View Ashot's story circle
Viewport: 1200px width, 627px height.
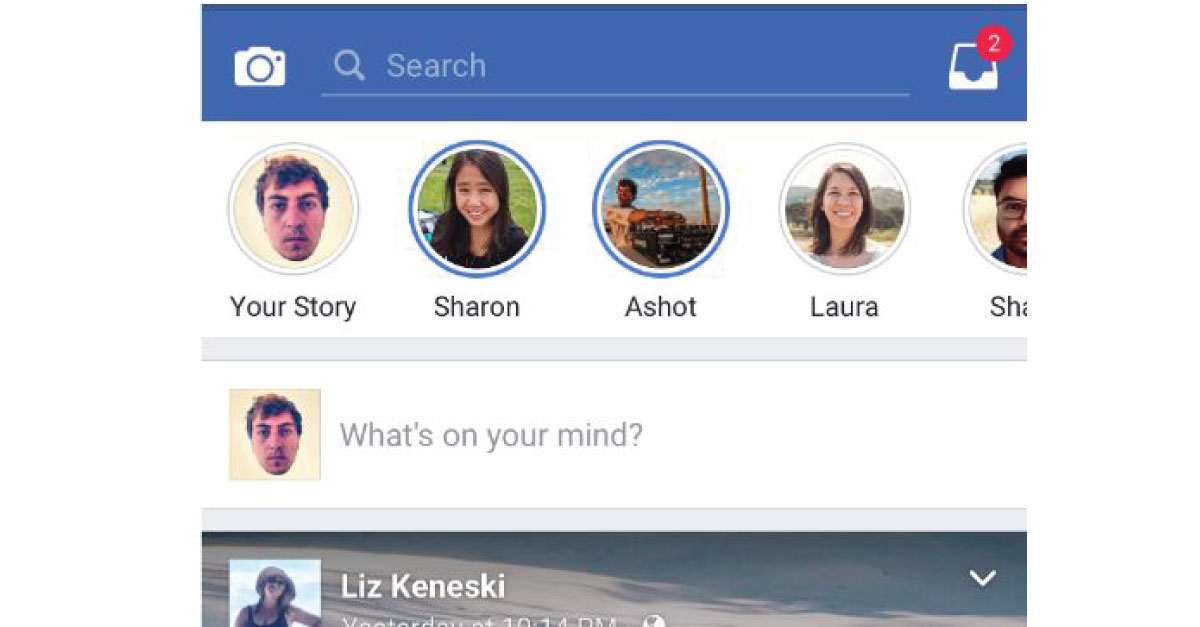661,209
